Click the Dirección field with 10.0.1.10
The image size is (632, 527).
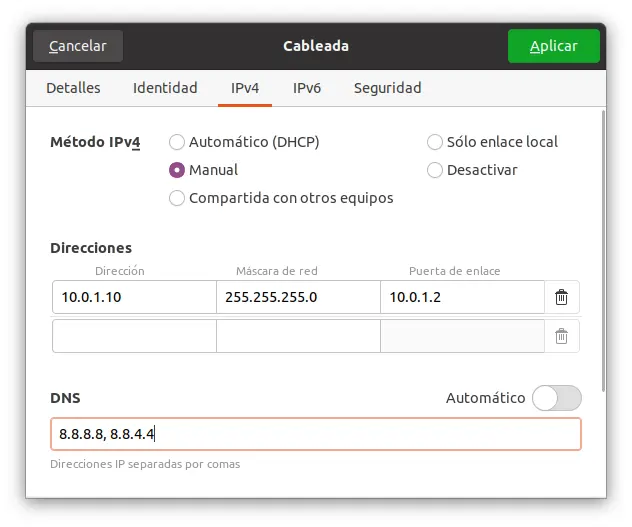tap(134, 297)
